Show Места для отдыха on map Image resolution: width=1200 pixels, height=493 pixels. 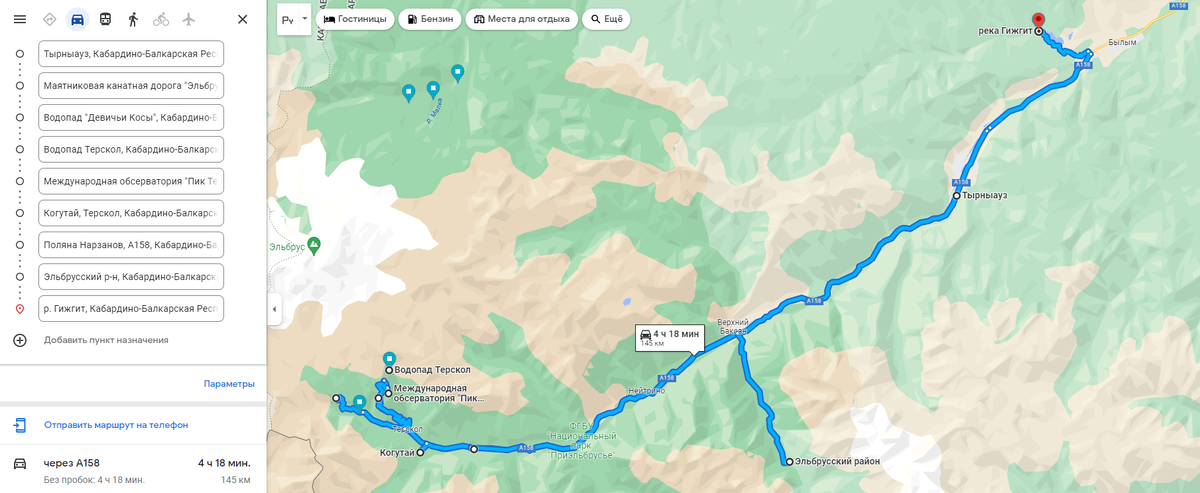point(522,19)
